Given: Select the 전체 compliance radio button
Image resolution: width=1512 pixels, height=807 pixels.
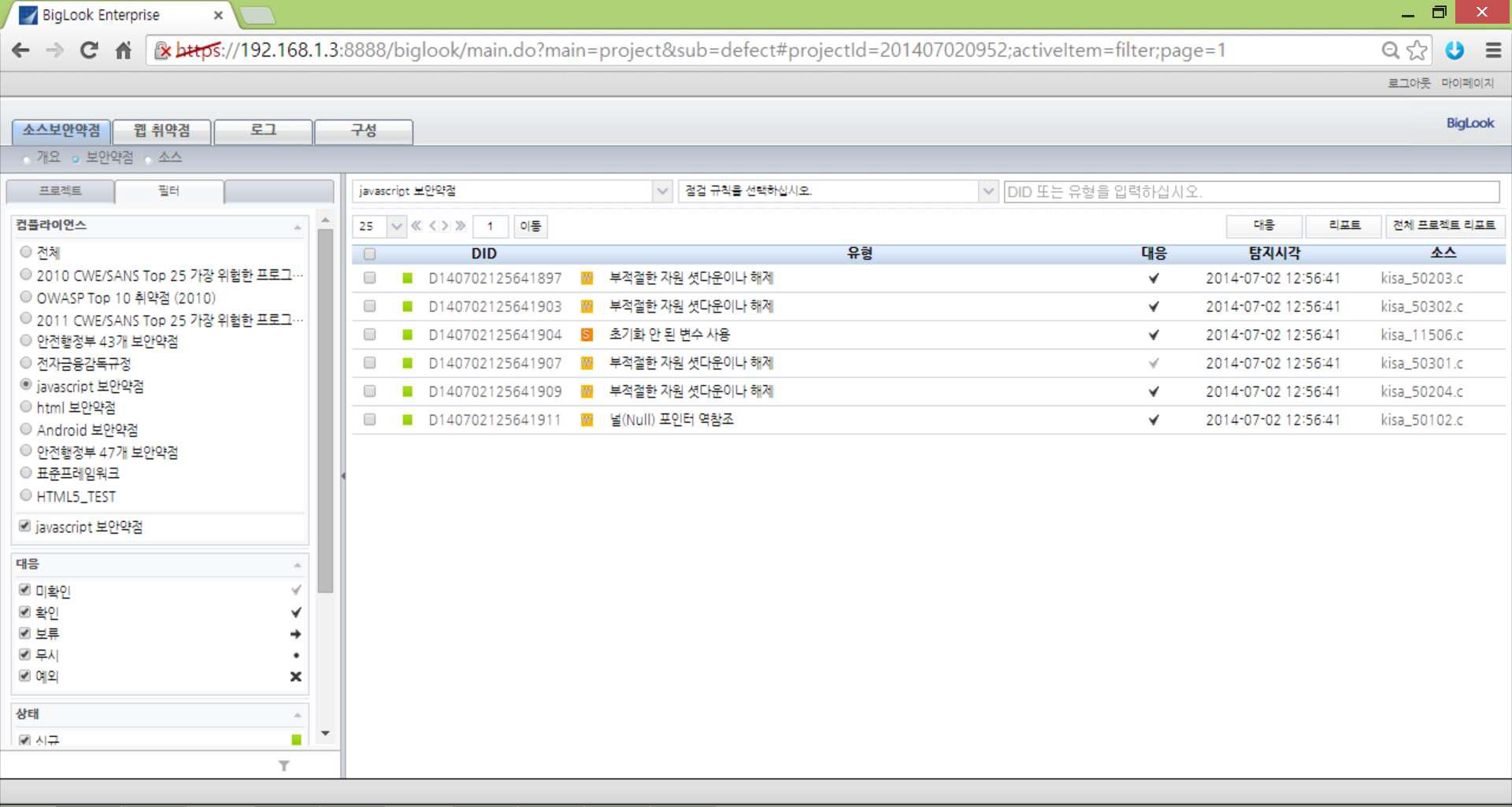Looking at the screenshot, I should 26,252.
